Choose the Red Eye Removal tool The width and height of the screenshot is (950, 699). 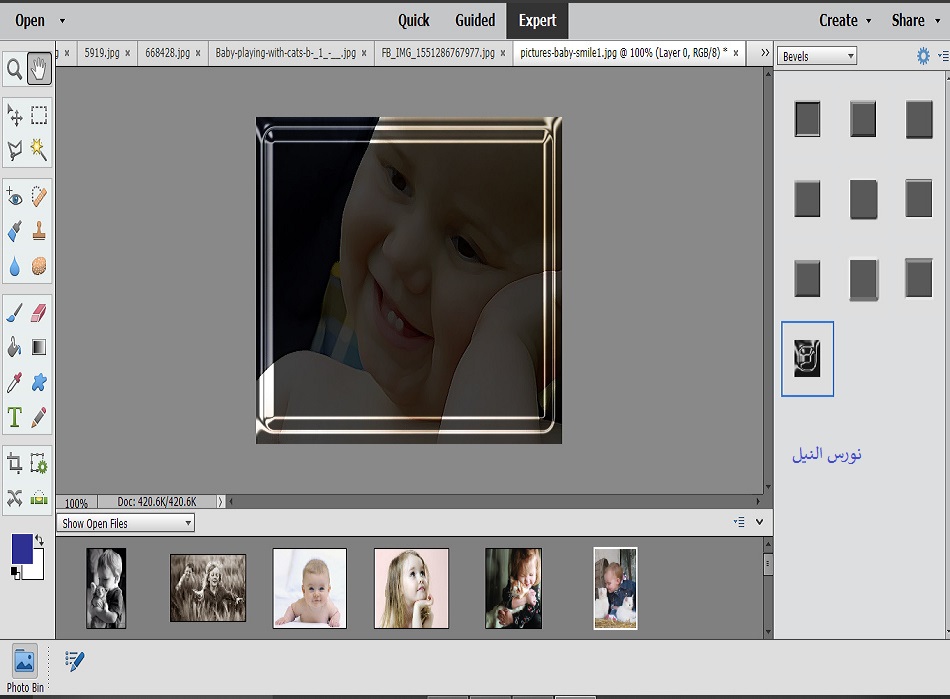[15, 197]
